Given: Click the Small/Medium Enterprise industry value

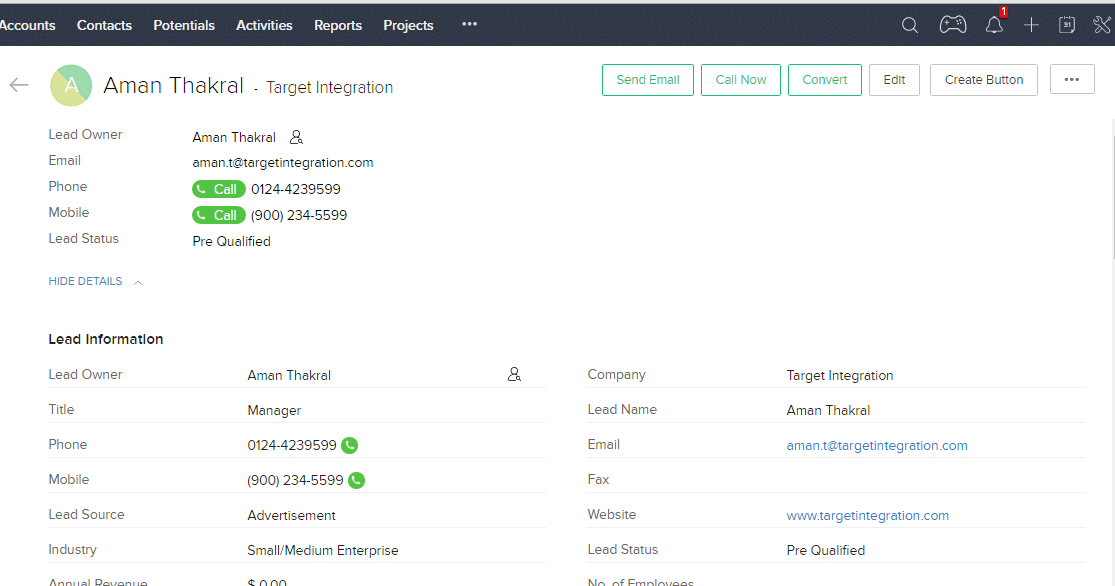Looking at the screenshot, I should click(323, 550).
